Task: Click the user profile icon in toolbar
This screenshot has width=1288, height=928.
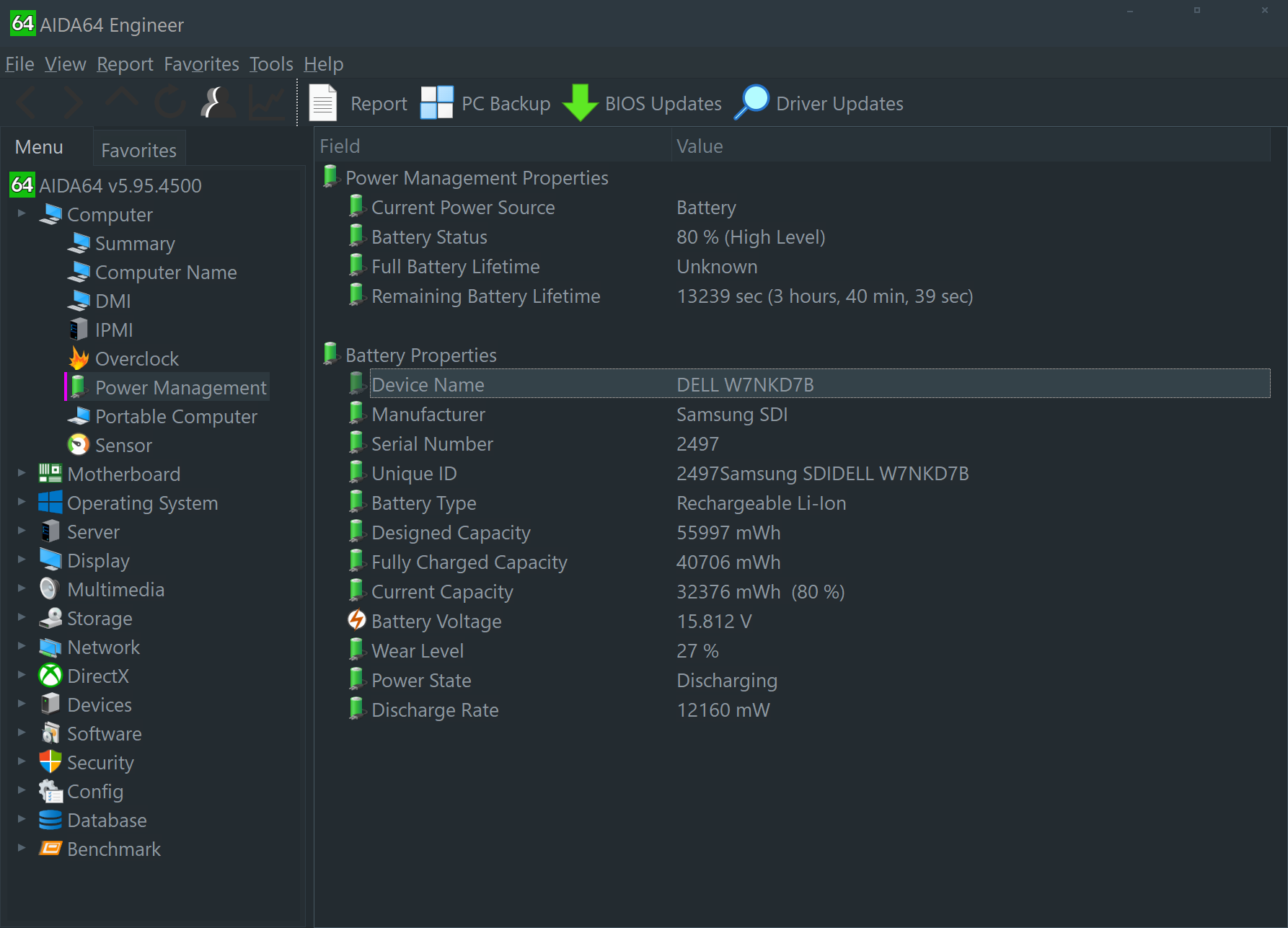Action: tap(217, 102)
